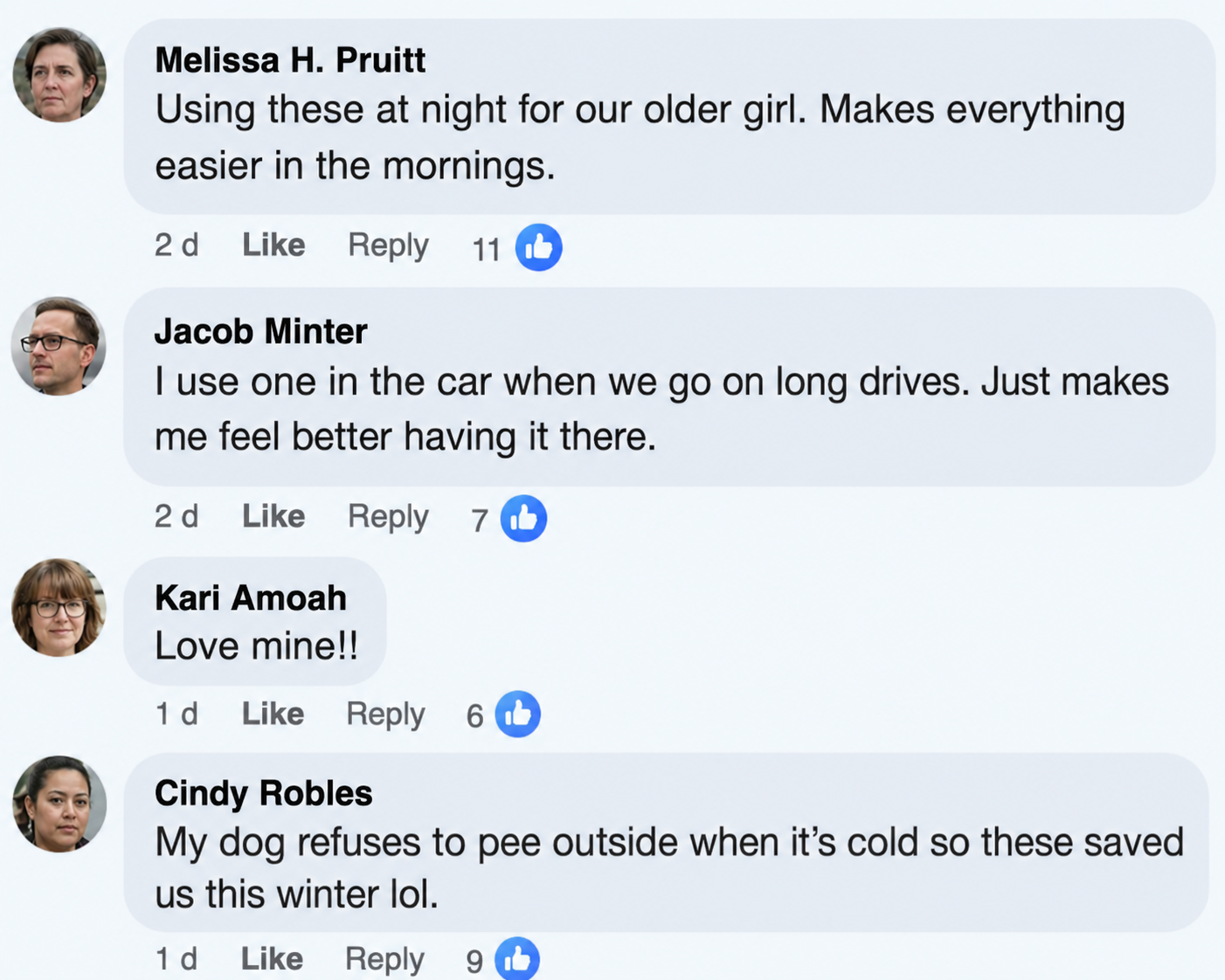Reply to Kari Amoah's Love mine comment
The height and width of the screenshot is (980, 1225).
[385, 714]
